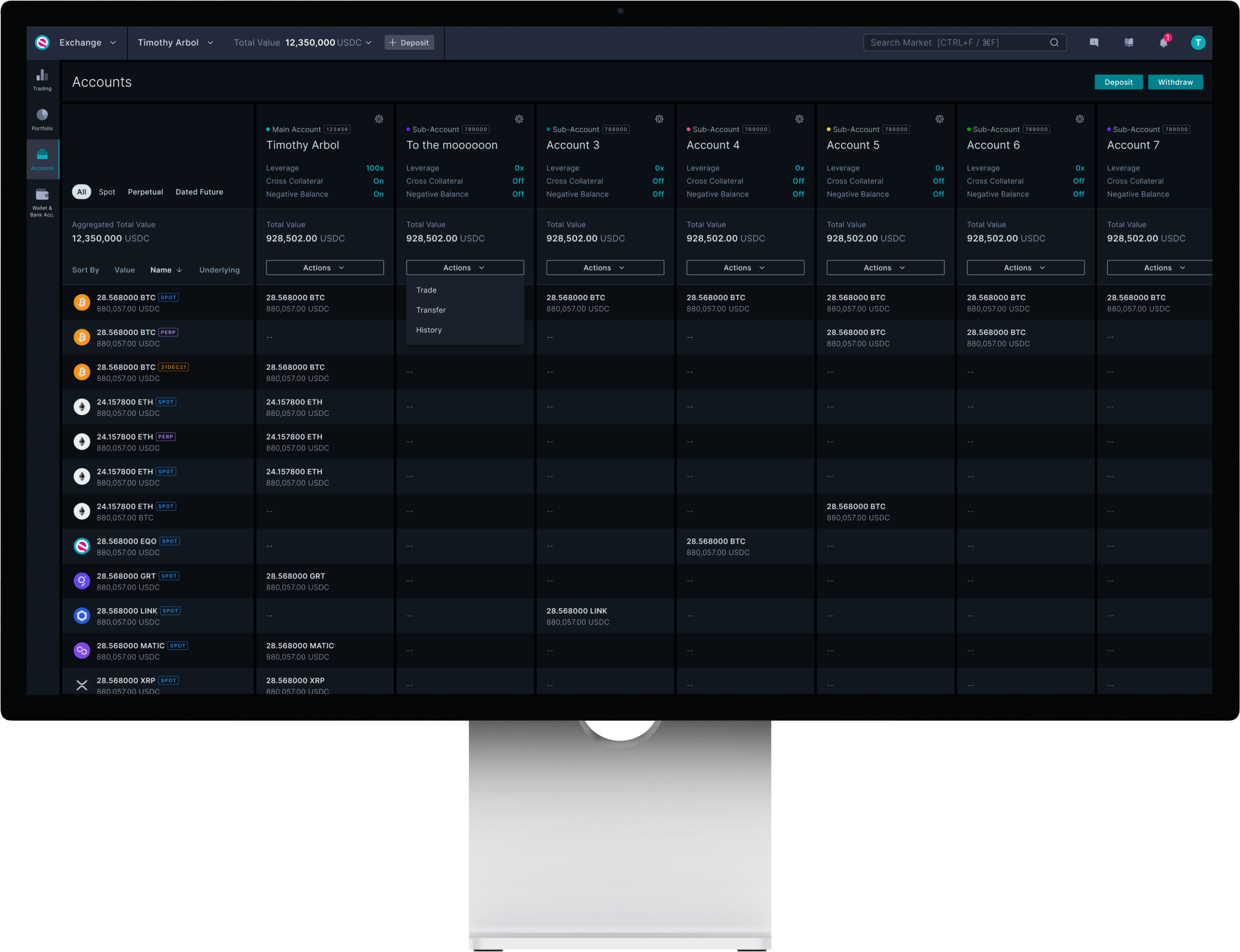Viewport: 1240px width, 952px height.
Task: Click the notification bell icon
Action: (x=1163, y=42)
